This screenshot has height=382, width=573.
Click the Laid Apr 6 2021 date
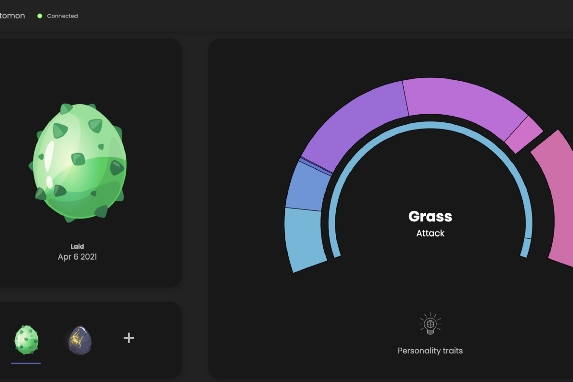[x=77, y=253]
